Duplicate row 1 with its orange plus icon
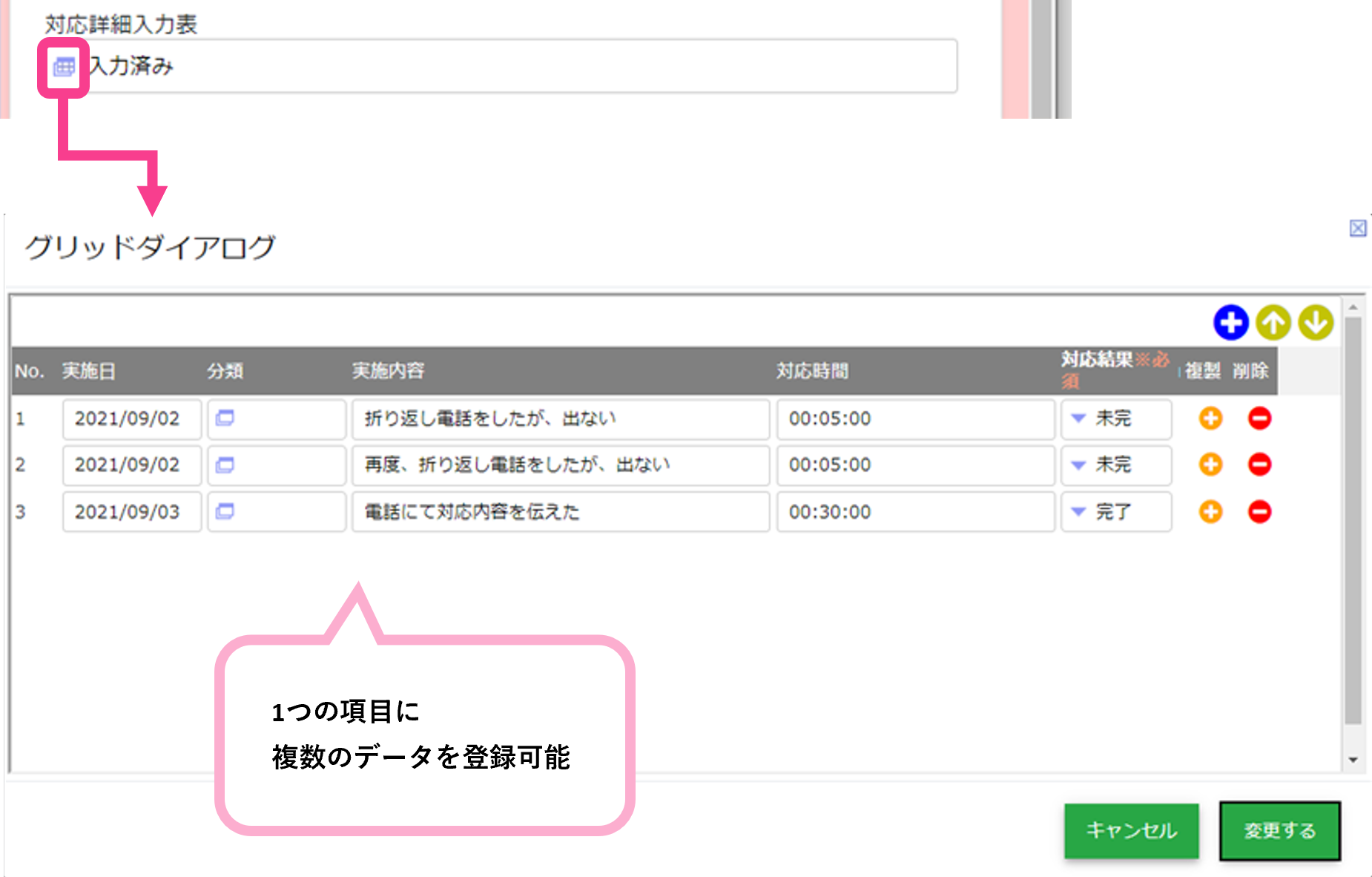 pos(1210,418)
